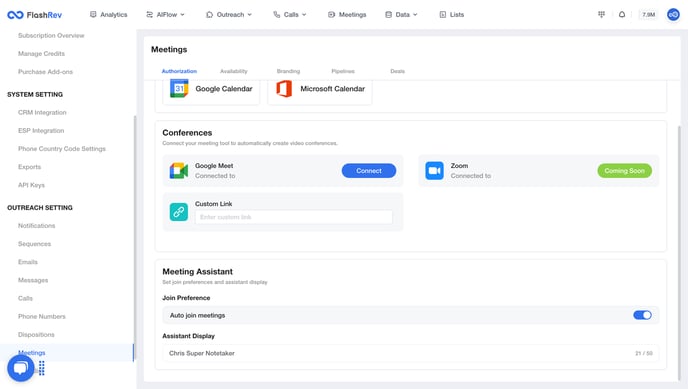Click the FlashRev logo
The height and width of the screenshot is (389, 688).
click(x=35, y=15)
